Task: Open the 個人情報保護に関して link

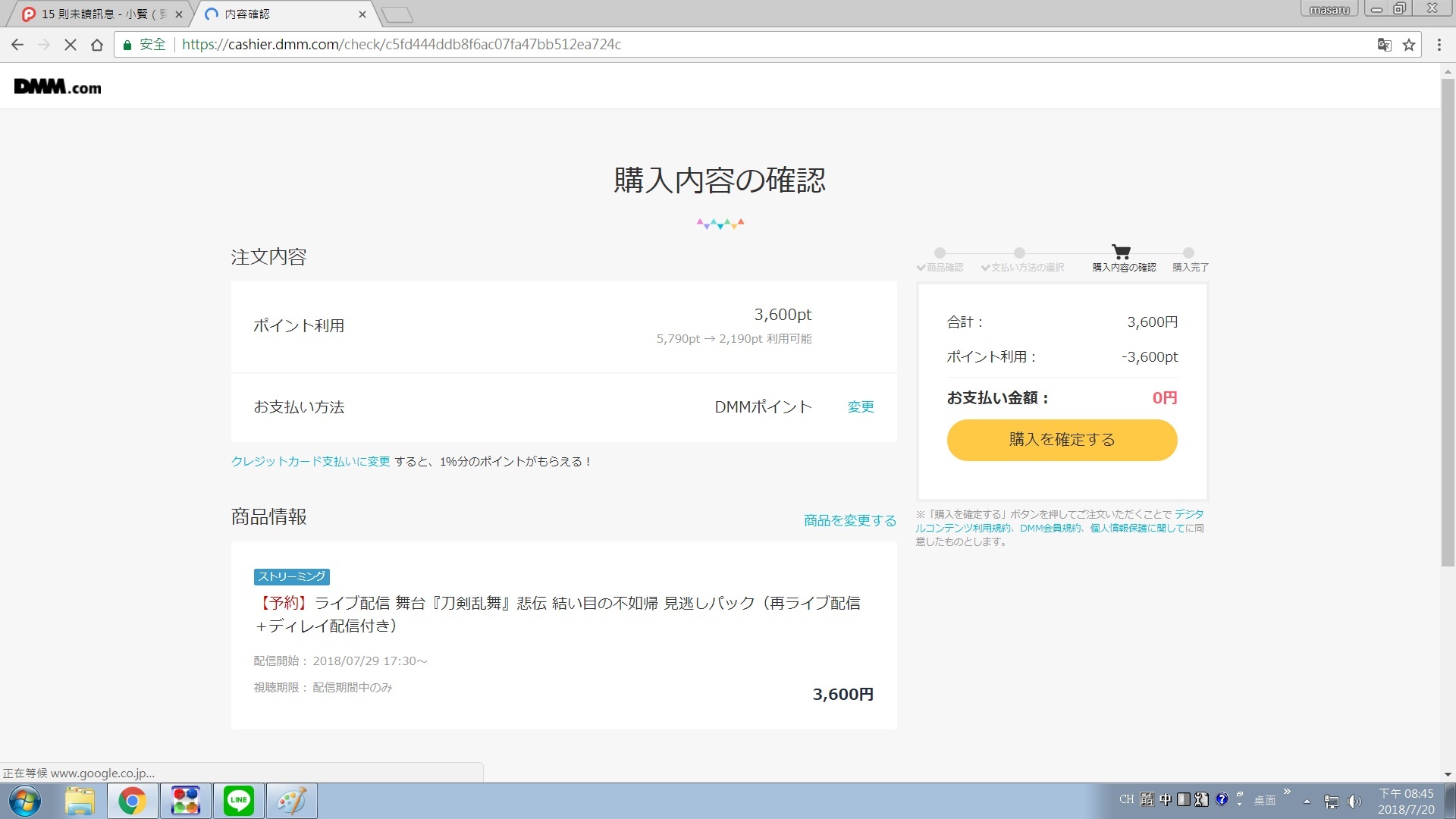Action: (x=1137, y=528)
